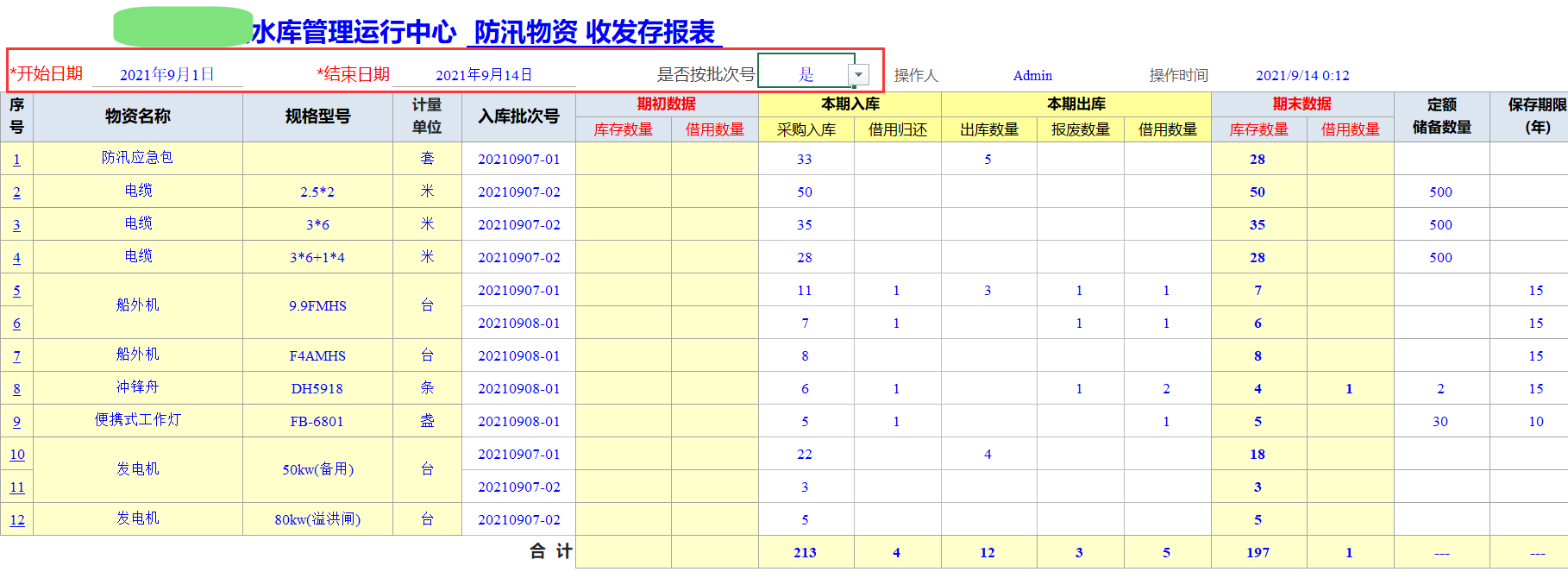Select the 物资名称 column header
1568x578 pixels.
[x=138, y=116]
